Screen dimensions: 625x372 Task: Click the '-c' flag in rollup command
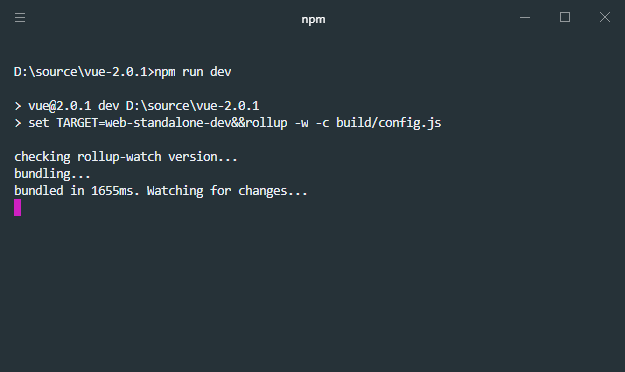(322, 123)
